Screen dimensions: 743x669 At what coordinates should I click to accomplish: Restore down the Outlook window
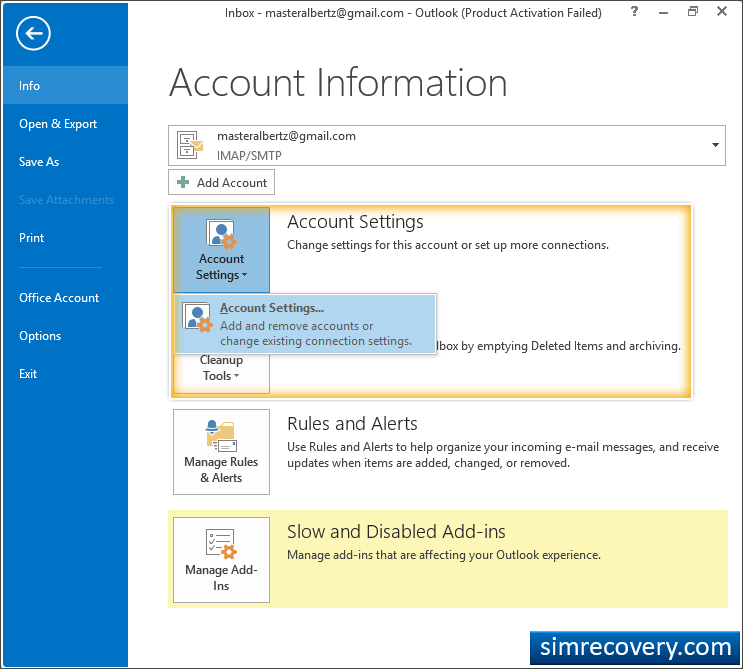[x=693, y=11]
